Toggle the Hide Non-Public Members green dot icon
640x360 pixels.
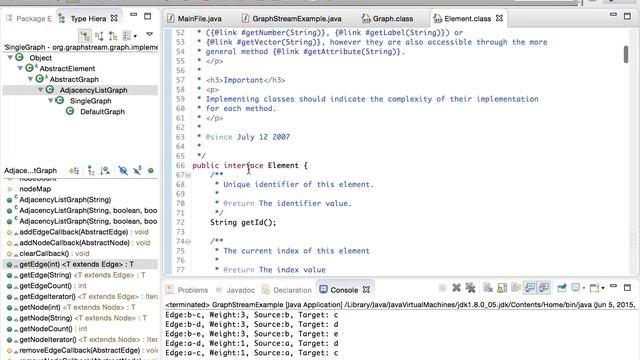pos(151,171)
